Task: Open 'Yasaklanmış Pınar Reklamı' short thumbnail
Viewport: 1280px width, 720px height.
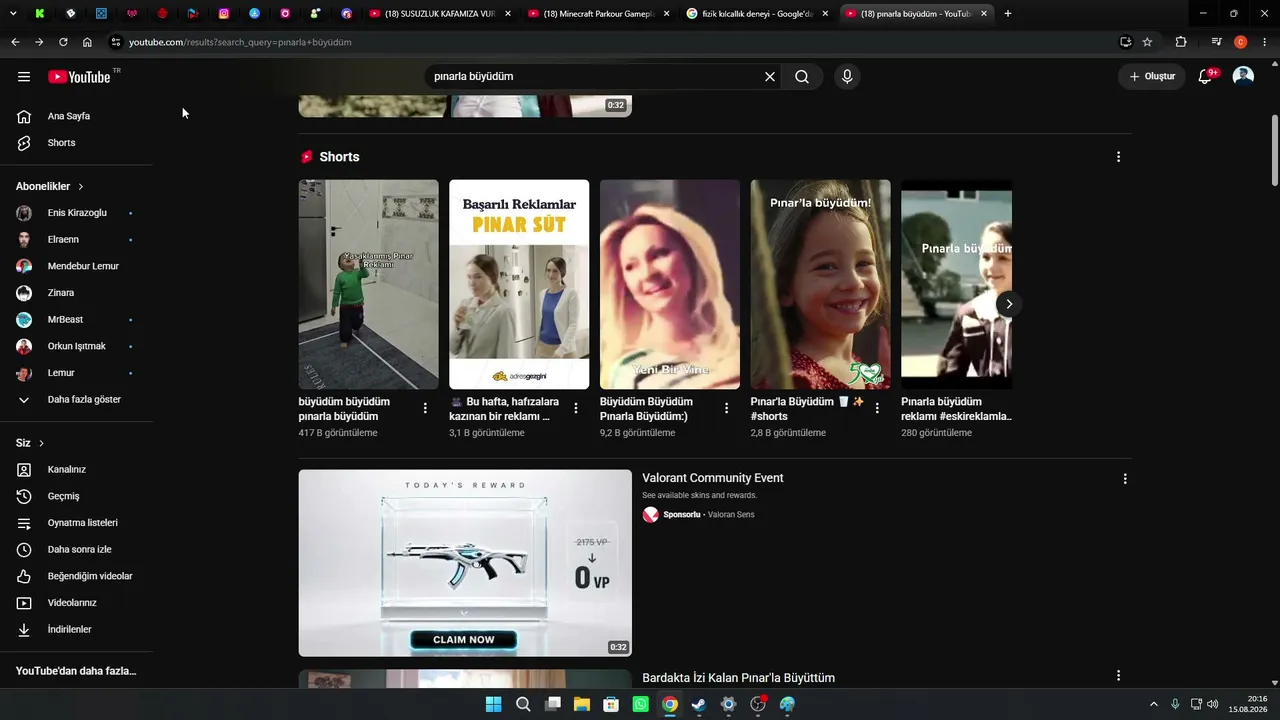Action: point(368,284)
